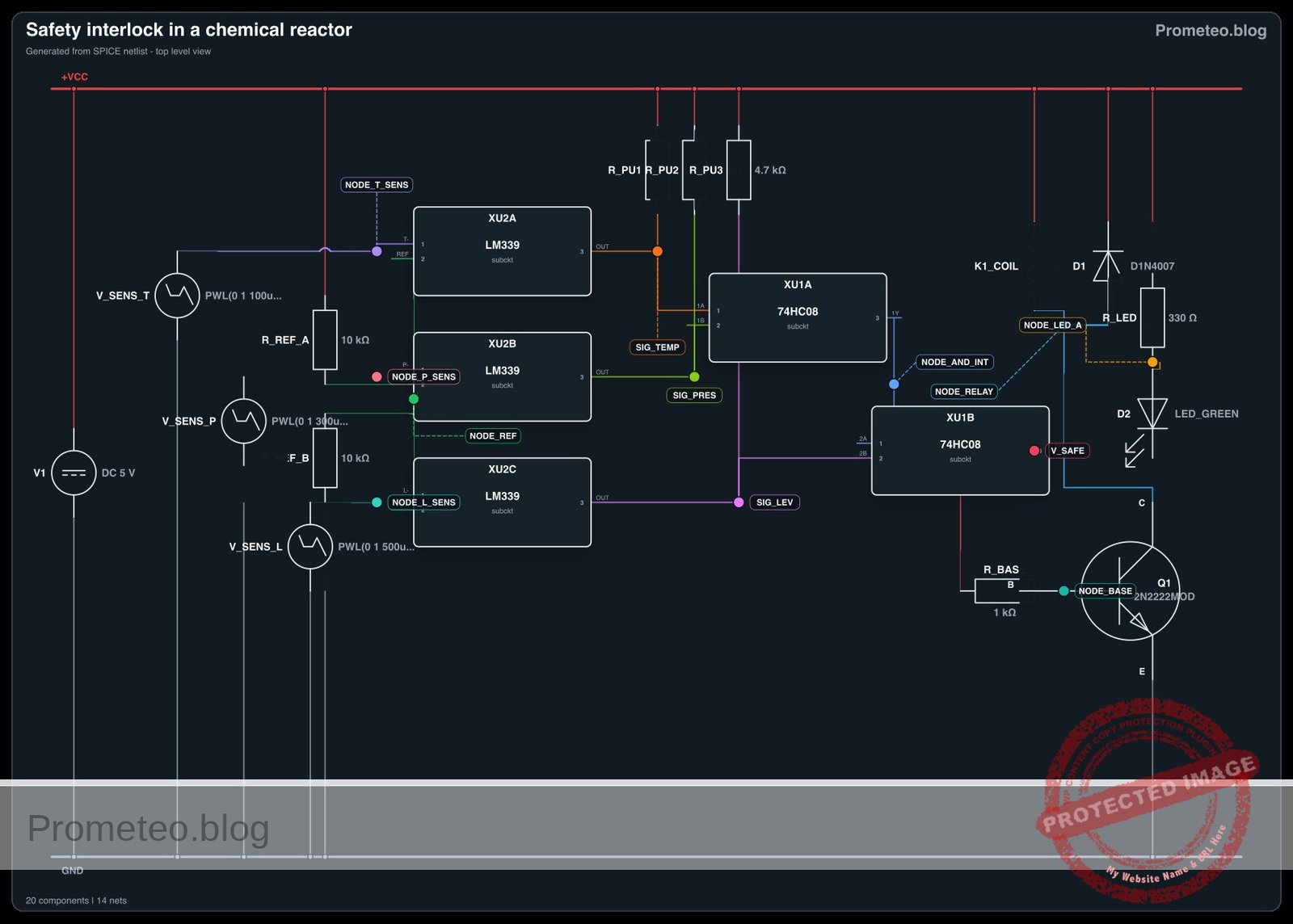
Task: Click the blue NODE_AND_INT junction dot
Action: point(894,384)
